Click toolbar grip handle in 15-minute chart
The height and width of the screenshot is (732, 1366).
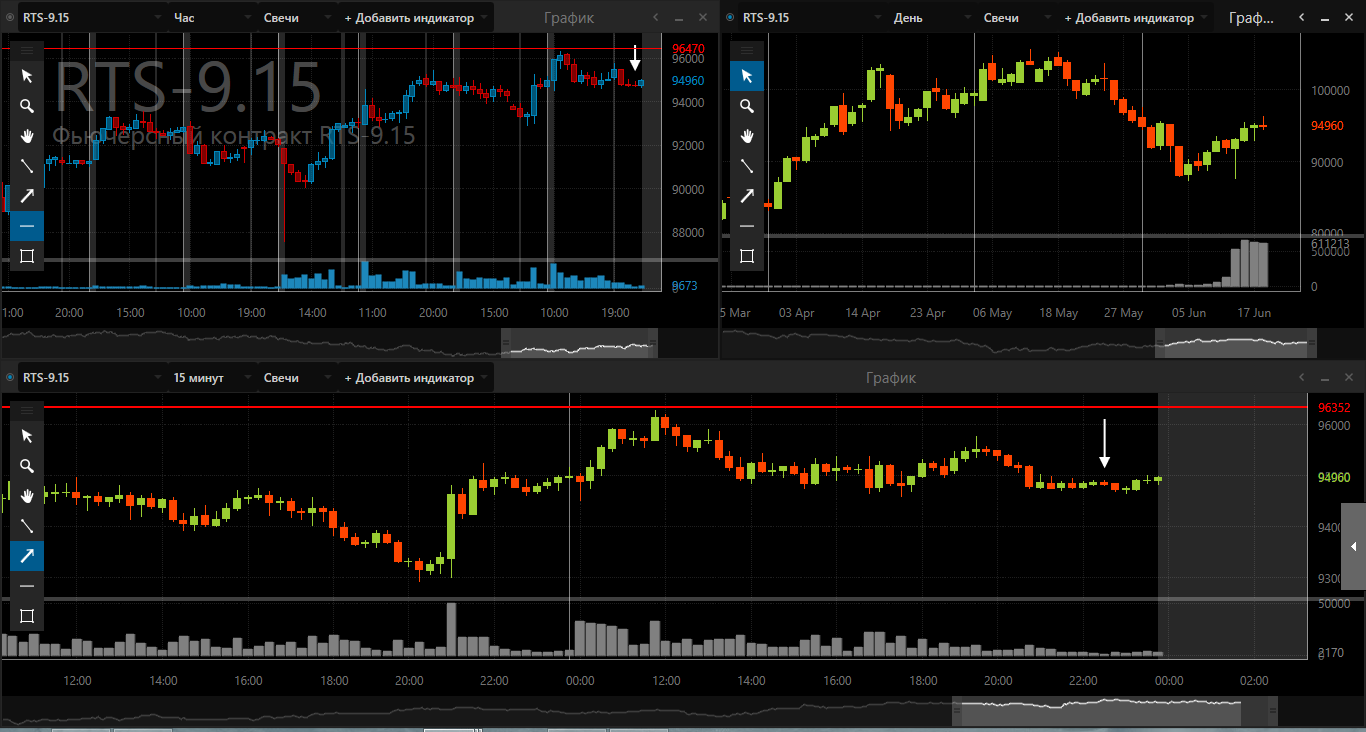27,410
